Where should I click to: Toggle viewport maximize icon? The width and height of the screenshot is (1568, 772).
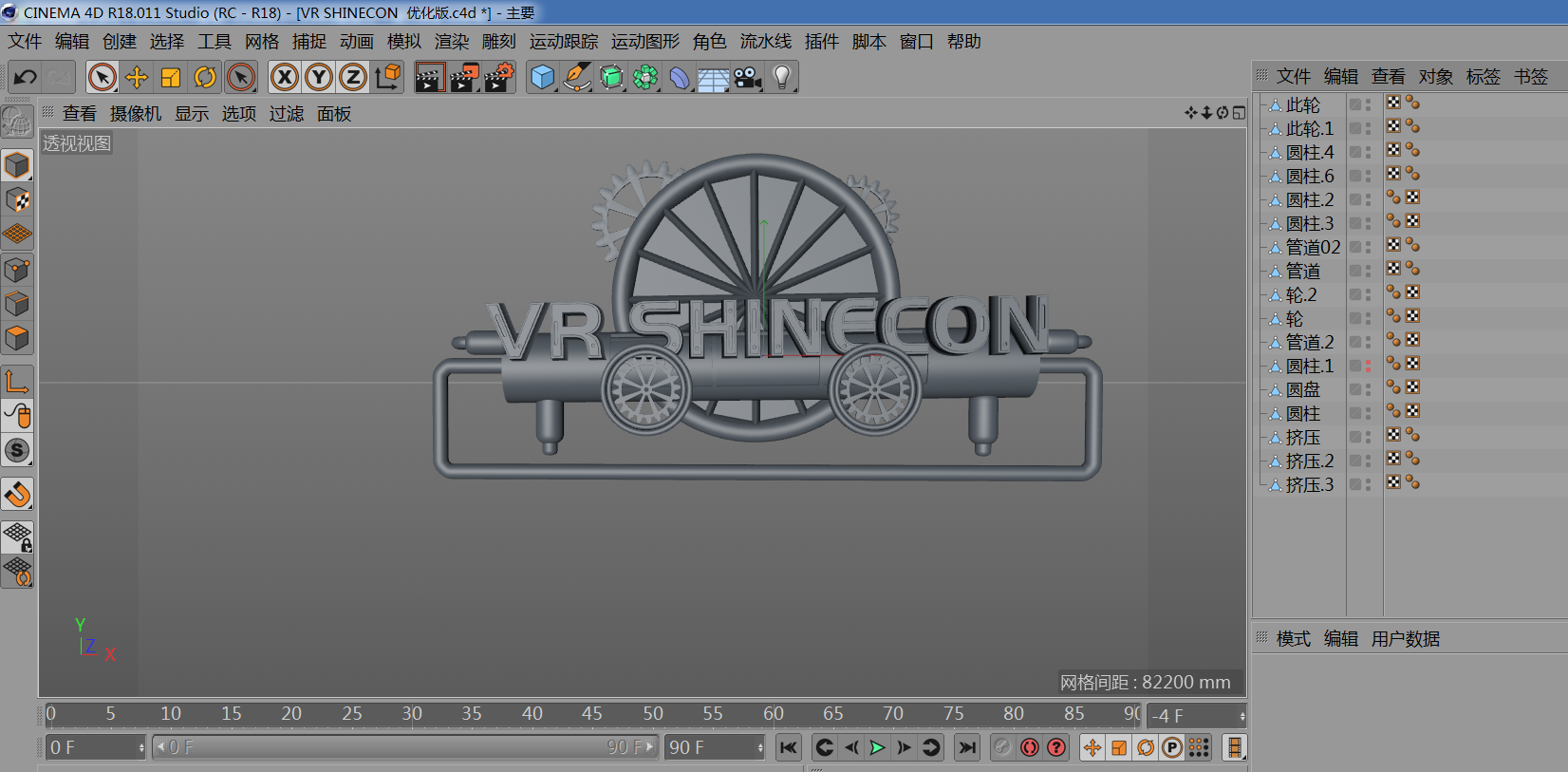[x=1239, y=113]
